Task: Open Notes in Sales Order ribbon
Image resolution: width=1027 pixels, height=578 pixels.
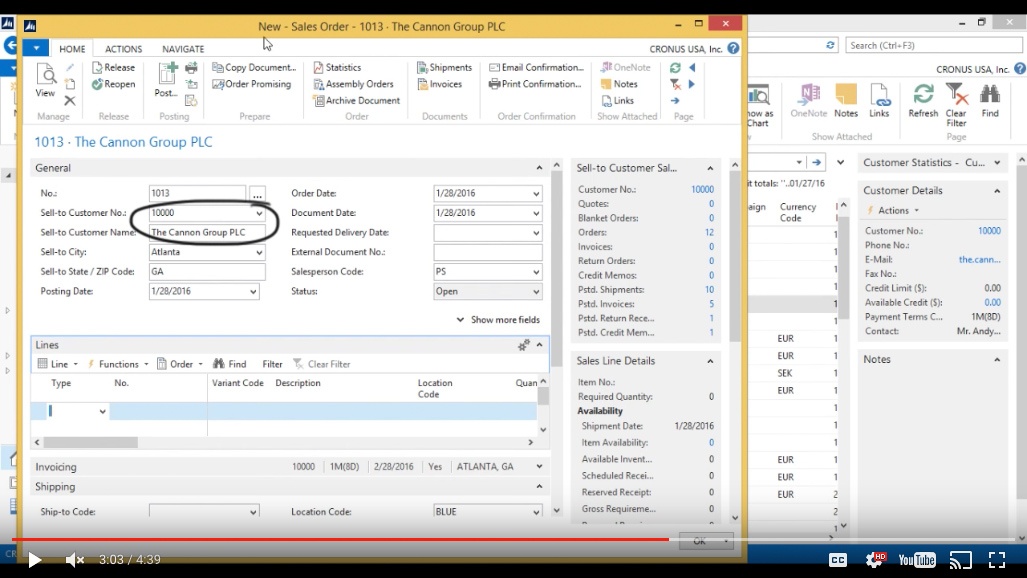Action: [x=619, y=84]
